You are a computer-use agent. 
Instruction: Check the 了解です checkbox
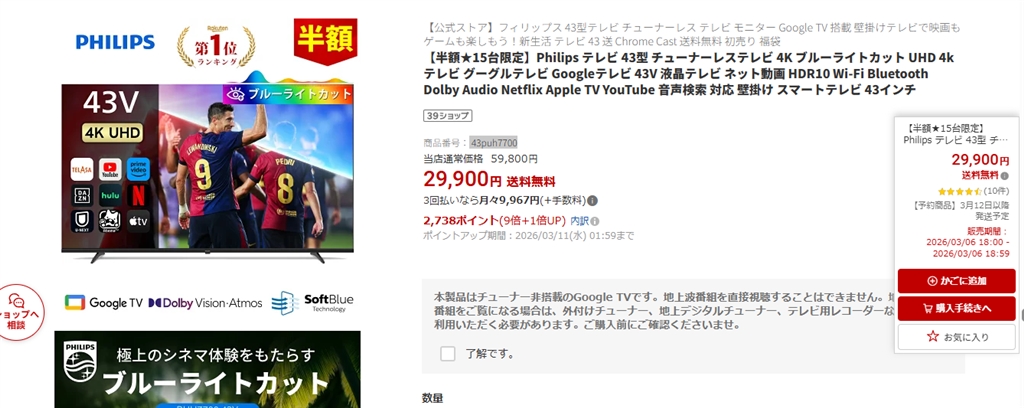point(447,354)
